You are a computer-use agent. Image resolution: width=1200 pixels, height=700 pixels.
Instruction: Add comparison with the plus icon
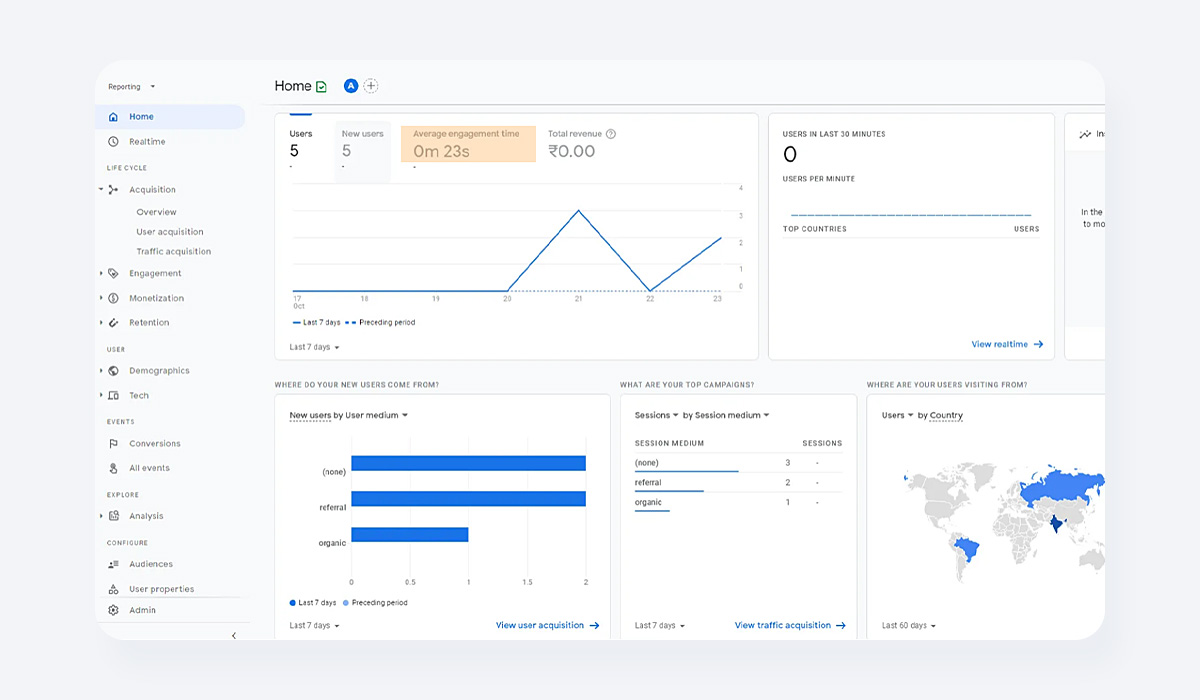pos(371,86)
